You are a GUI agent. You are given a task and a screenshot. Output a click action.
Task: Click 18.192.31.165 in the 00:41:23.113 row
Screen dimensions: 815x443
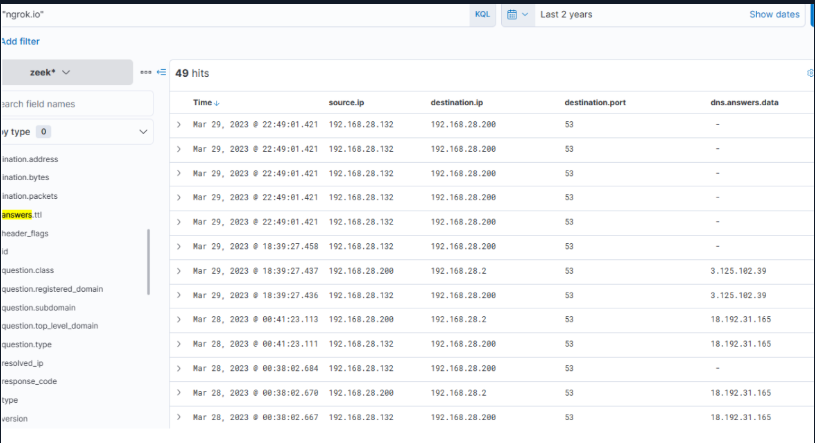[741, 319]
